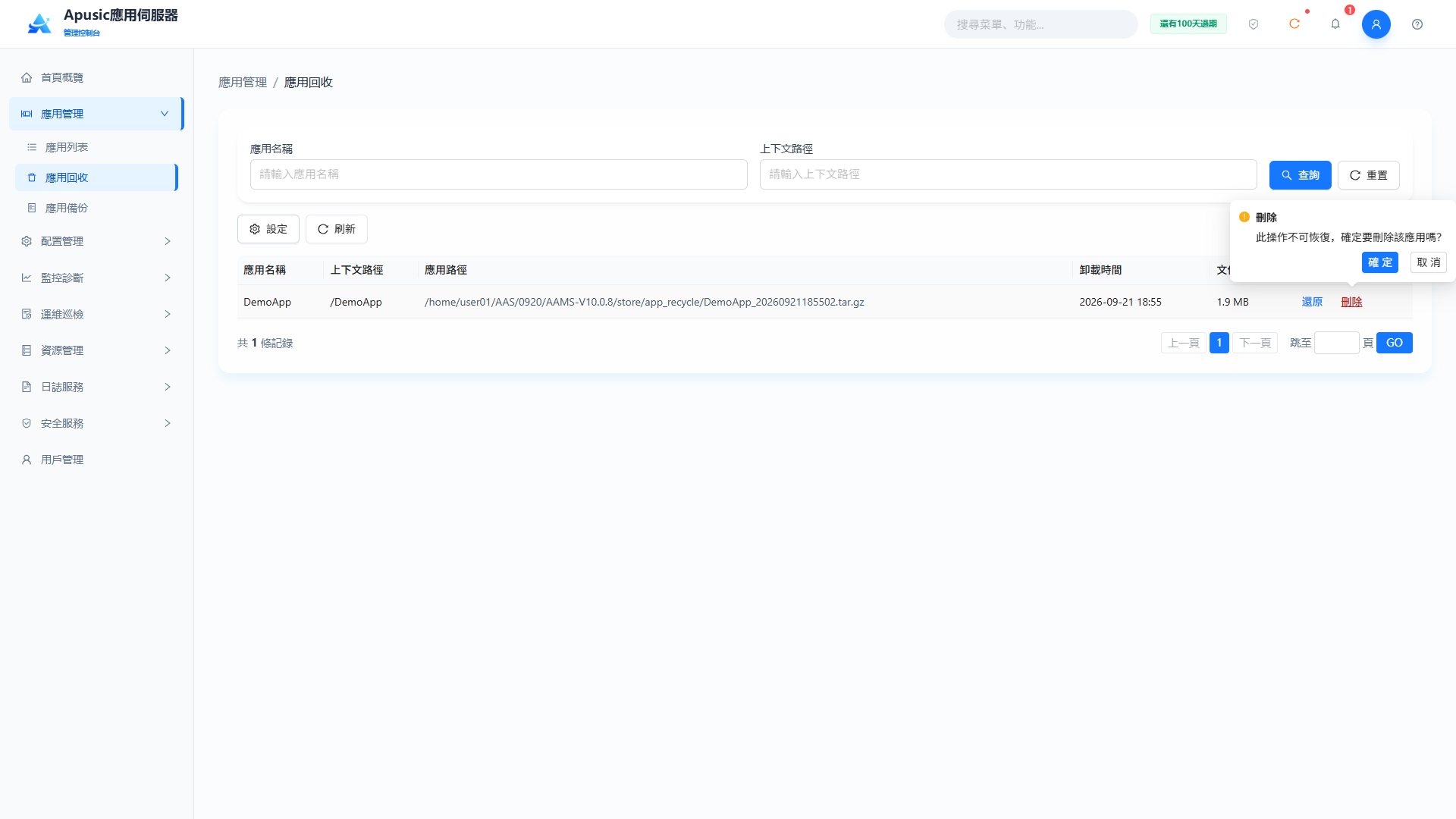Click the 安全服務 shield icon
The height and width of the screenshot is (819, 1456).
pyautogui.click(x=27, y=423)
